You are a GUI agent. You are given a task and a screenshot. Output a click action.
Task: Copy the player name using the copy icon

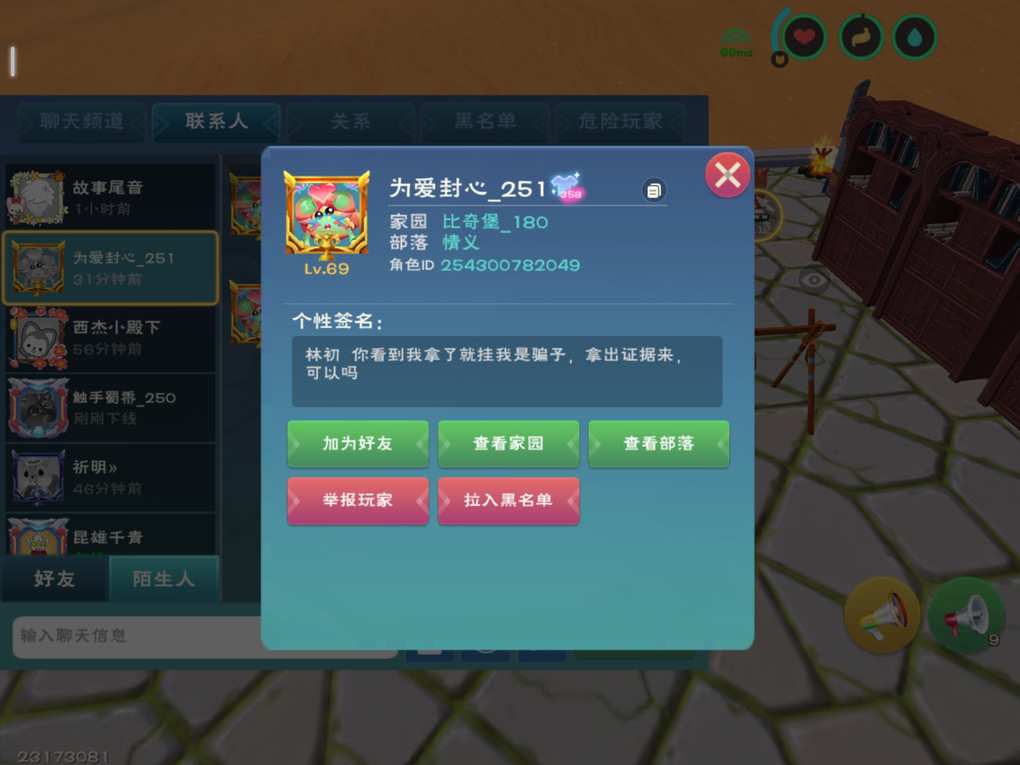(654, 190)
